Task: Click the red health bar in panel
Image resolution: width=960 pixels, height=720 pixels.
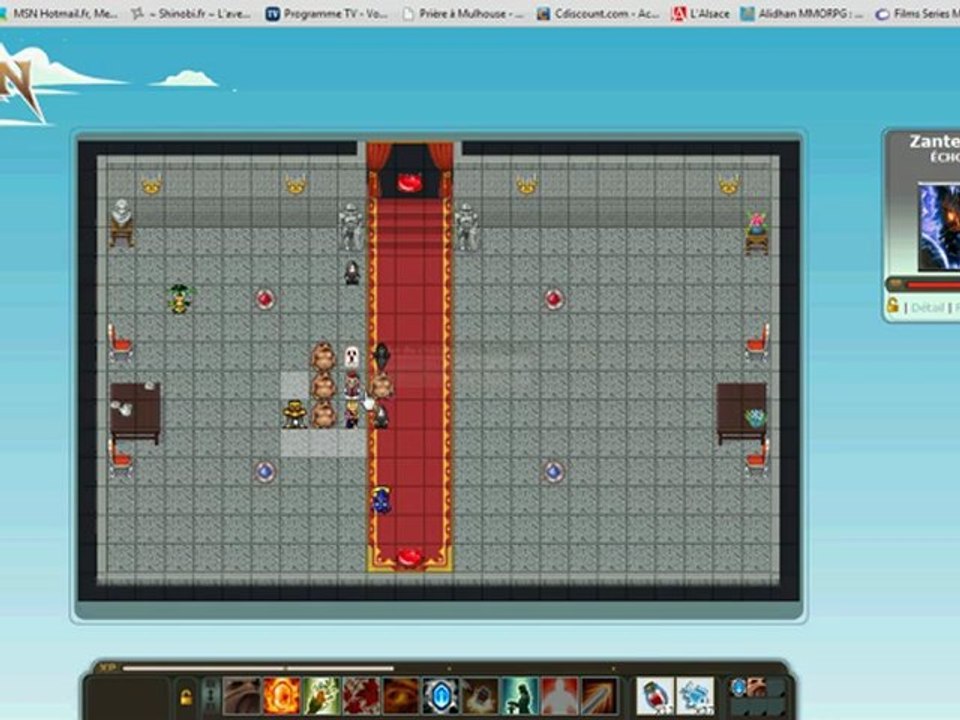Action: click(932, 285)
